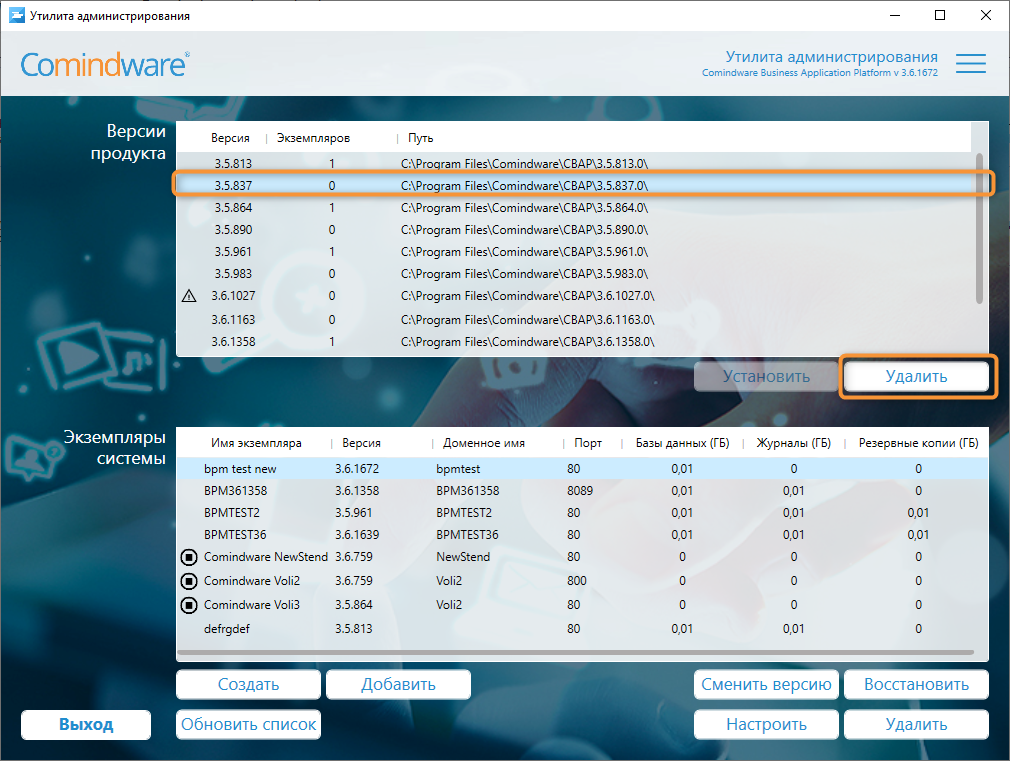1010x761 pixels.
Task: Click the Путь column header
Action: coord(420,138)
